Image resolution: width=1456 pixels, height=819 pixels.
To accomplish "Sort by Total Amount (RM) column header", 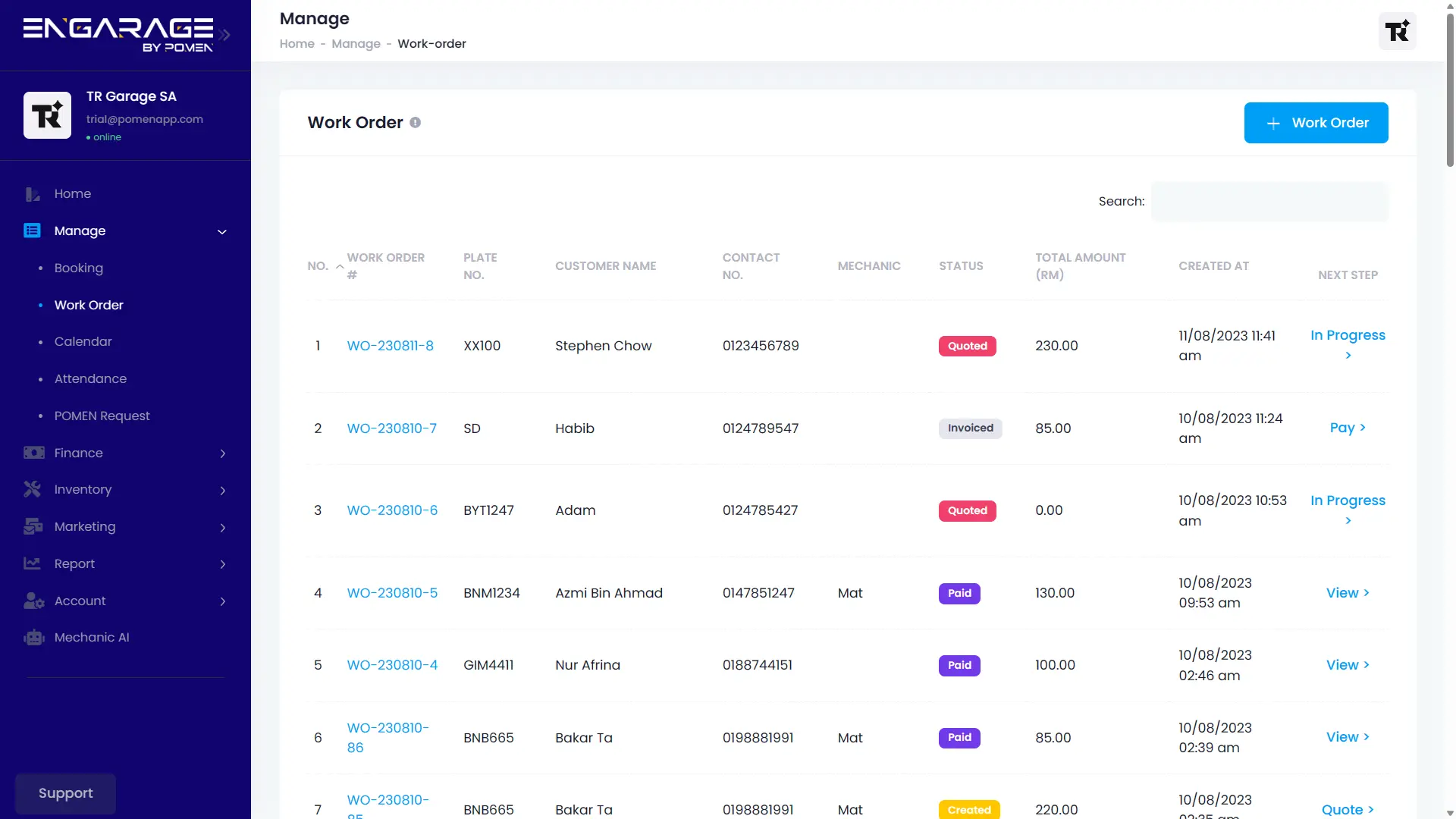I will 1081,266.
